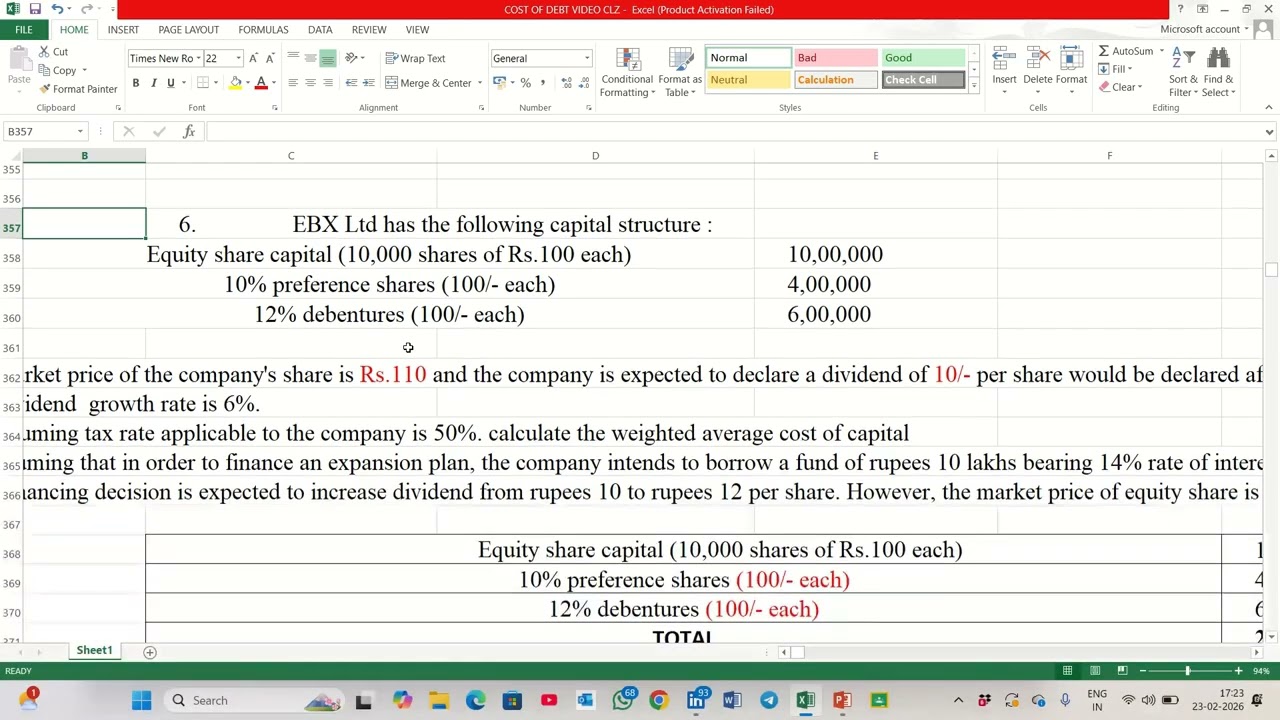Click the Orientation text-angle icon

coord(351,58)
